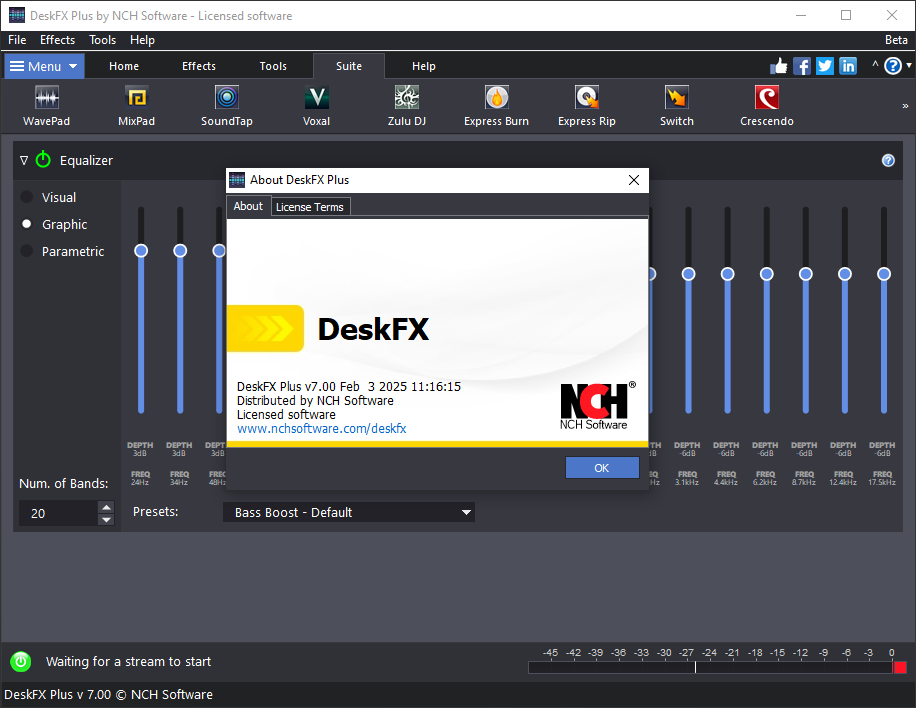
Task: Open the Menu dropdown button
Action: 44,66
